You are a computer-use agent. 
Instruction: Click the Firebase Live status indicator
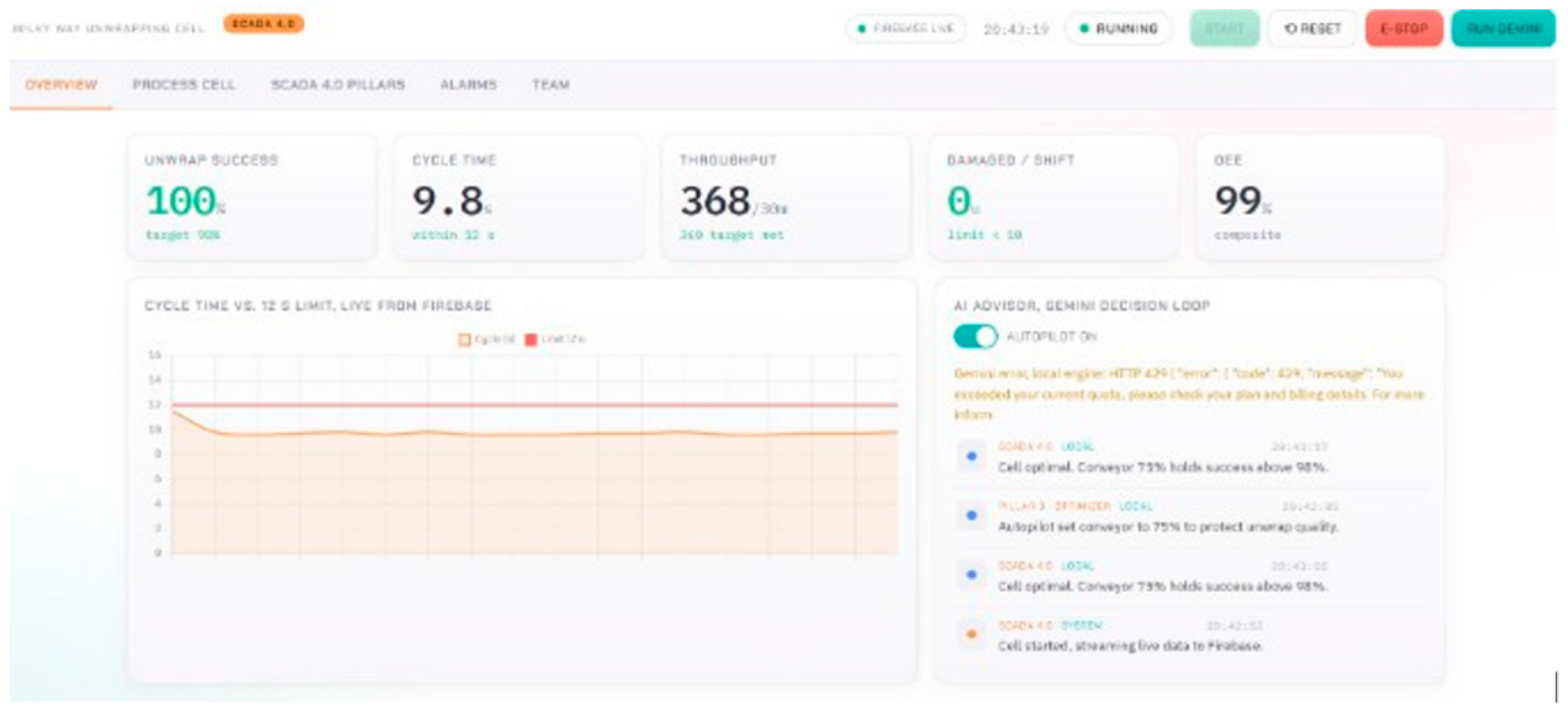(x=906, y=29)
